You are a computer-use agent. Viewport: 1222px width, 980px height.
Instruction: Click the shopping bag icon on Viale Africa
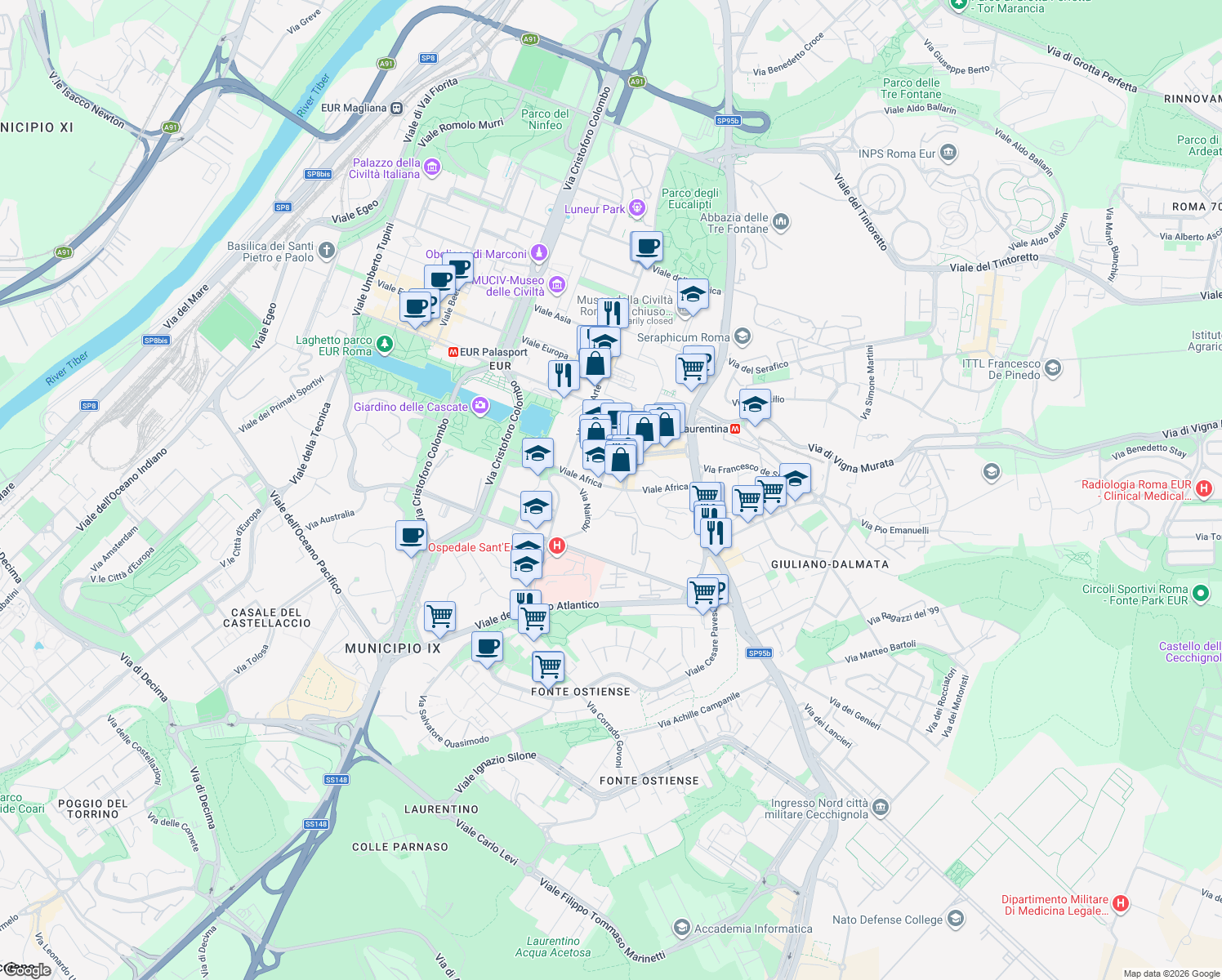(x=620, y=458)
